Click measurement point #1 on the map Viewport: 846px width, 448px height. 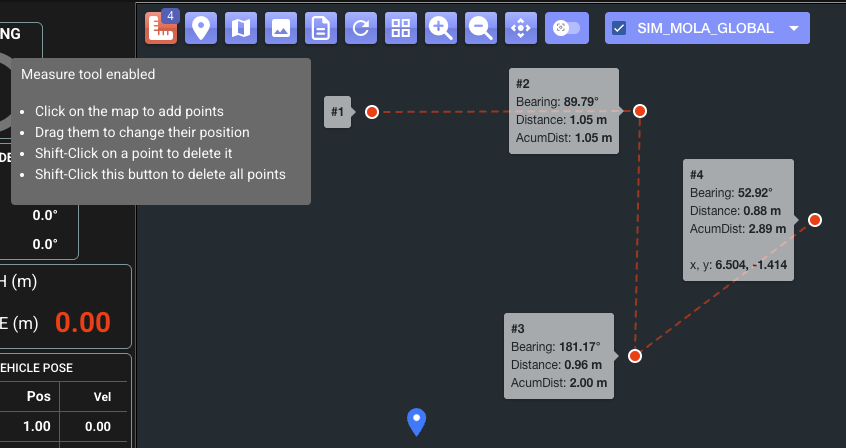point(372,112)
